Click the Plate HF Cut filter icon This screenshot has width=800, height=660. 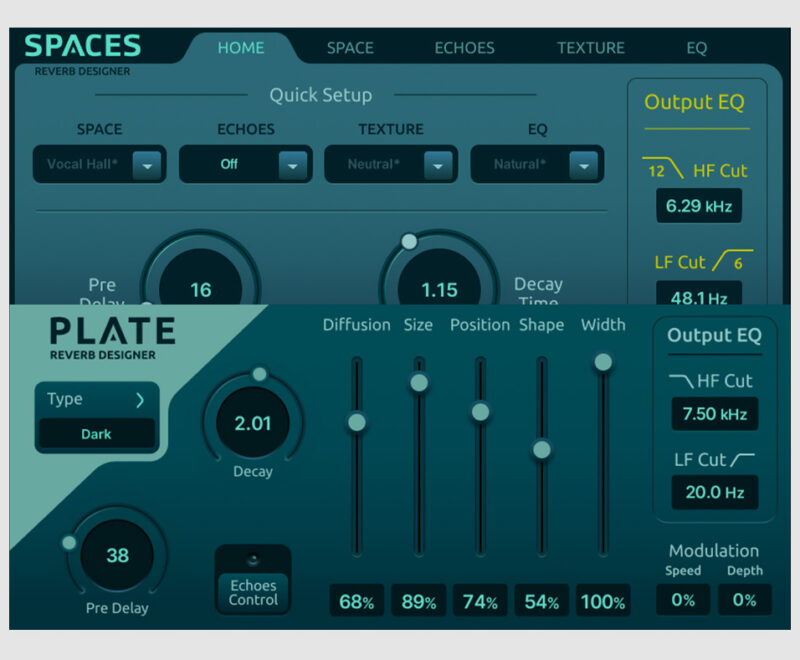pos(681,380)
